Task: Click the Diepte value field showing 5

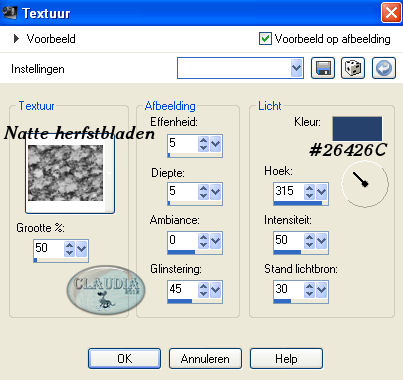Action: (183, 191)
